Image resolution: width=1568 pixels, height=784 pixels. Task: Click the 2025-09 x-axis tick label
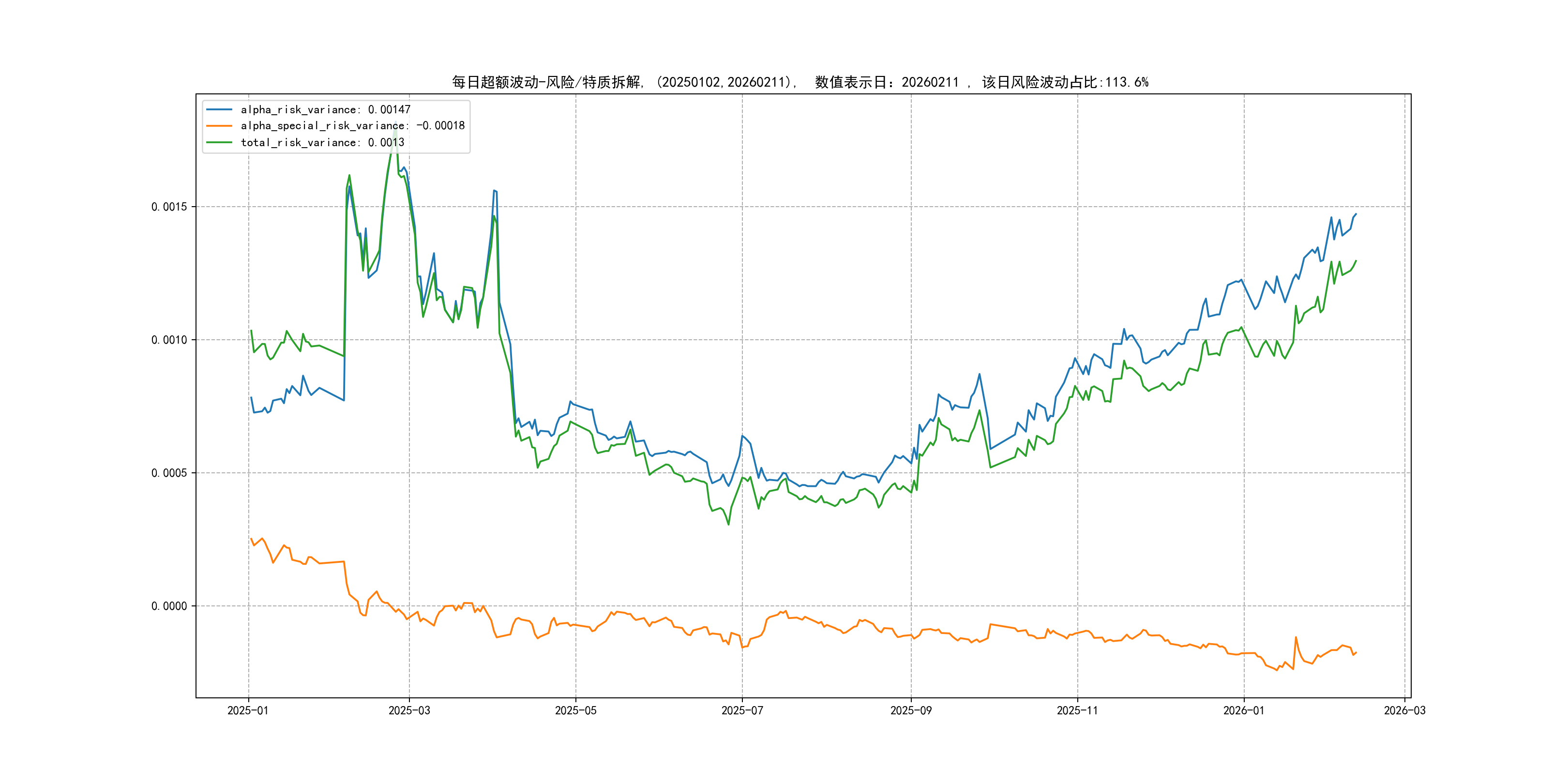911,711
